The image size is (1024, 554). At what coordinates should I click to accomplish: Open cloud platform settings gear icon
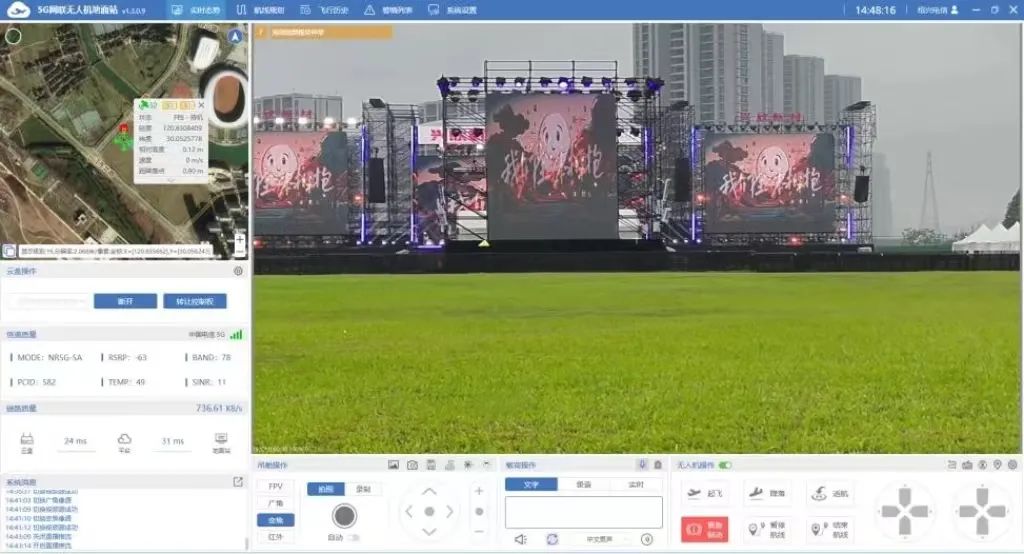tap(238, 271)
